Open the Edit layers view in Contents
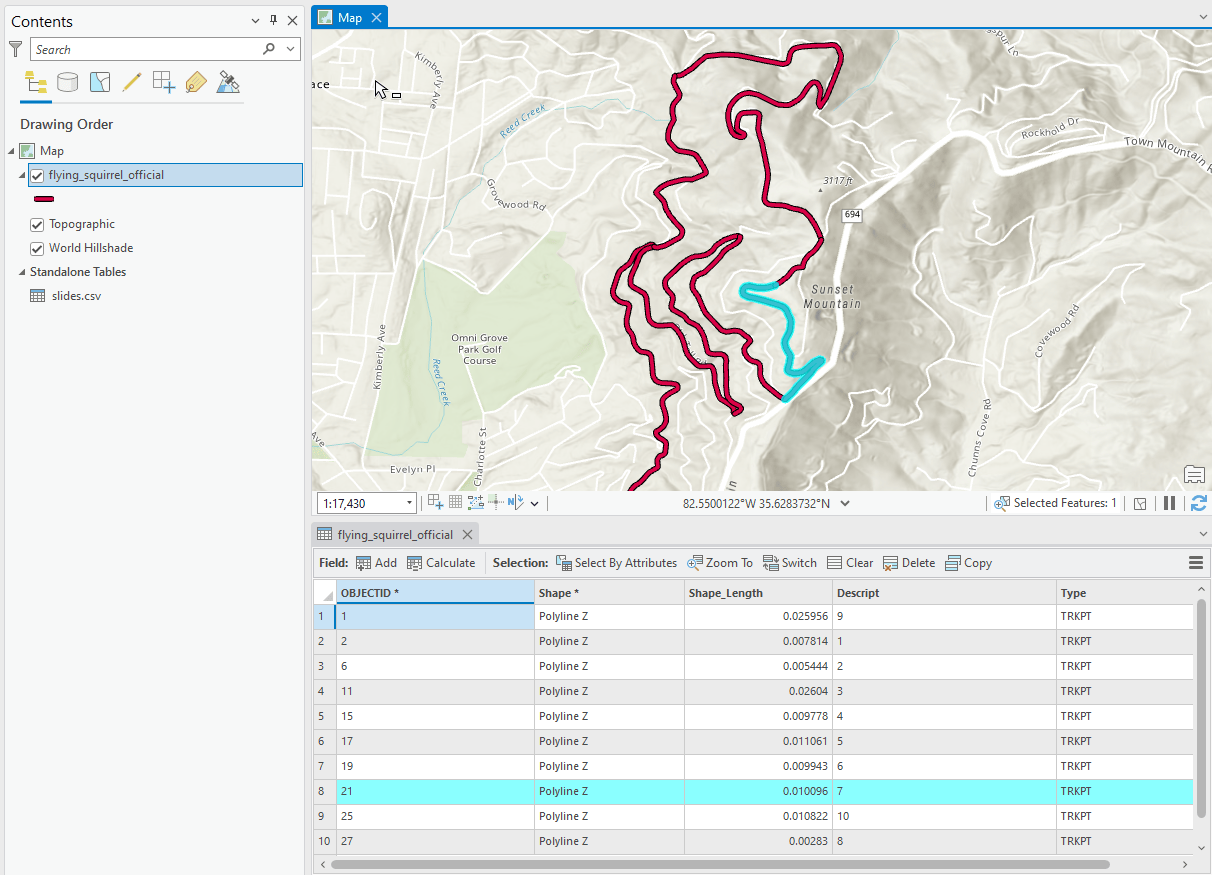 pos(132,82)
